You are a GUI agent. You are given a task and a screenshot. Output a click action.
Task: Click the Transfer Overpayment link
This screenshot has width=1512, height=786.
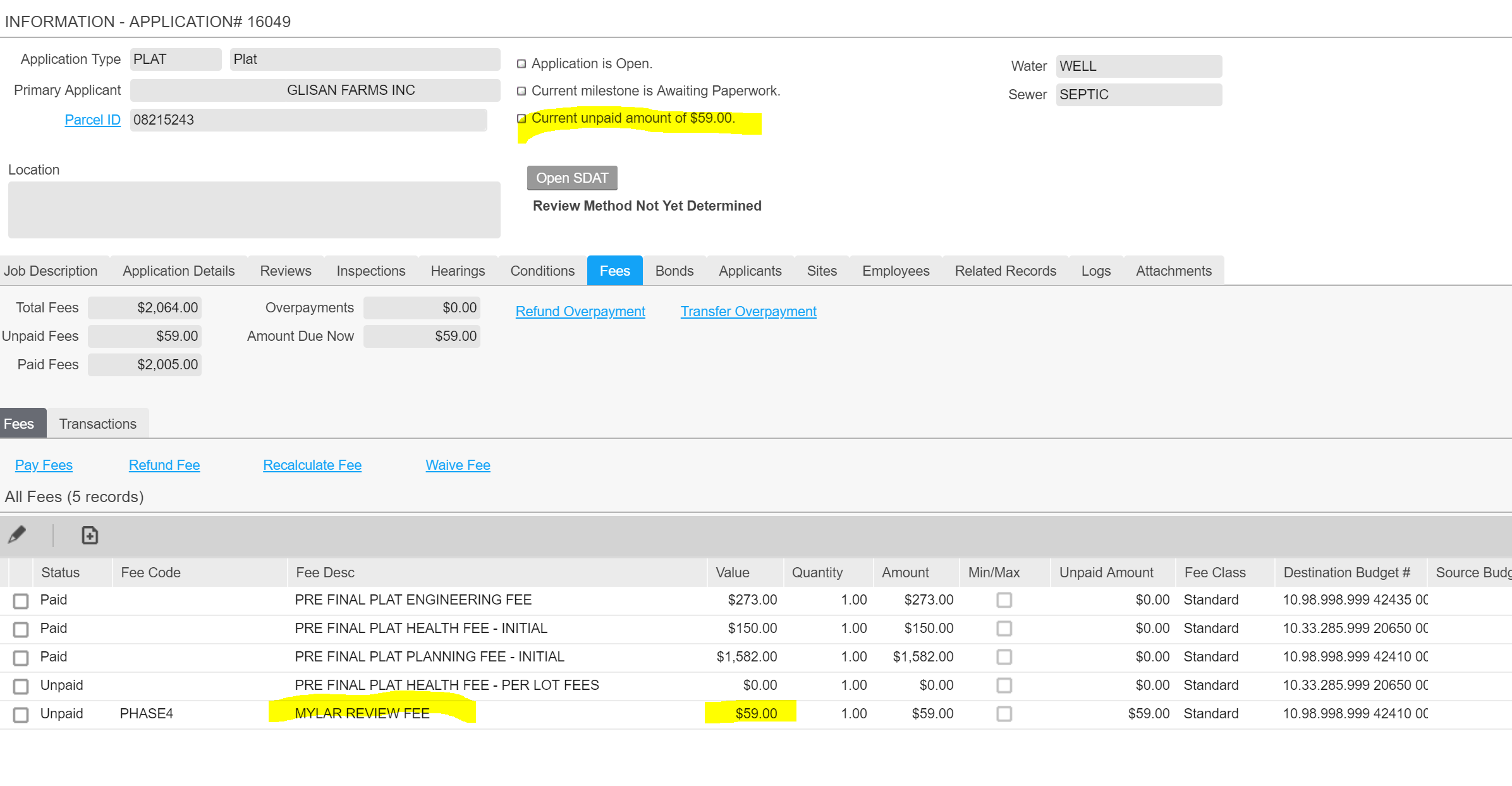(x=748, y=311)
